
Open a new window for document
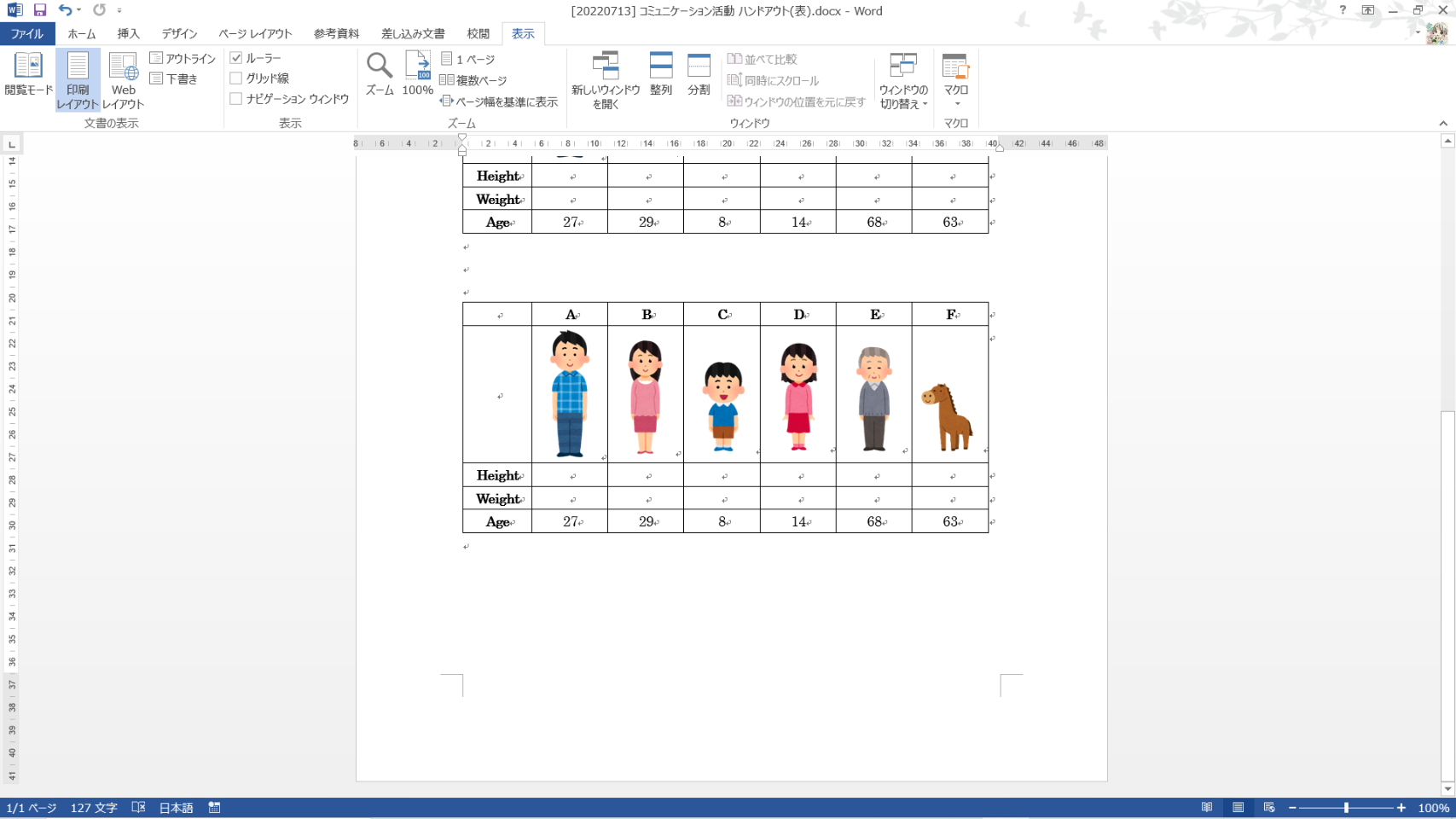click(606, 79)
